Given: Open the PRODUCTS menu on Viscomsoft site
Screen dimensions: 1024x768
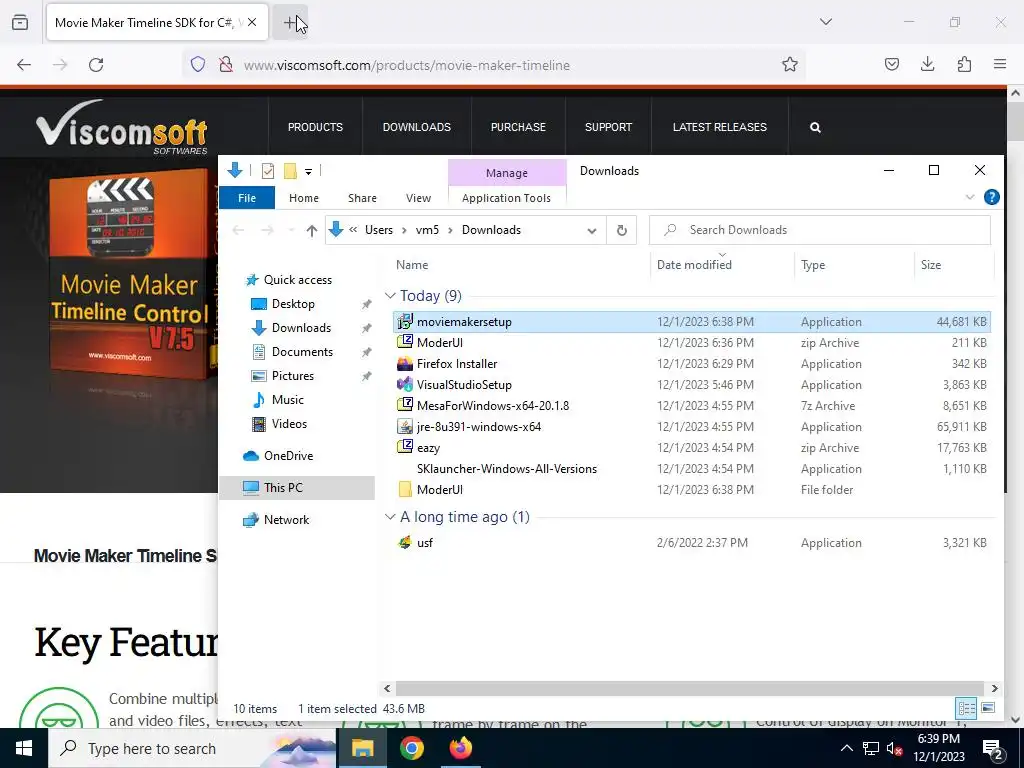Looking at the screenshot, I should 315,127.
